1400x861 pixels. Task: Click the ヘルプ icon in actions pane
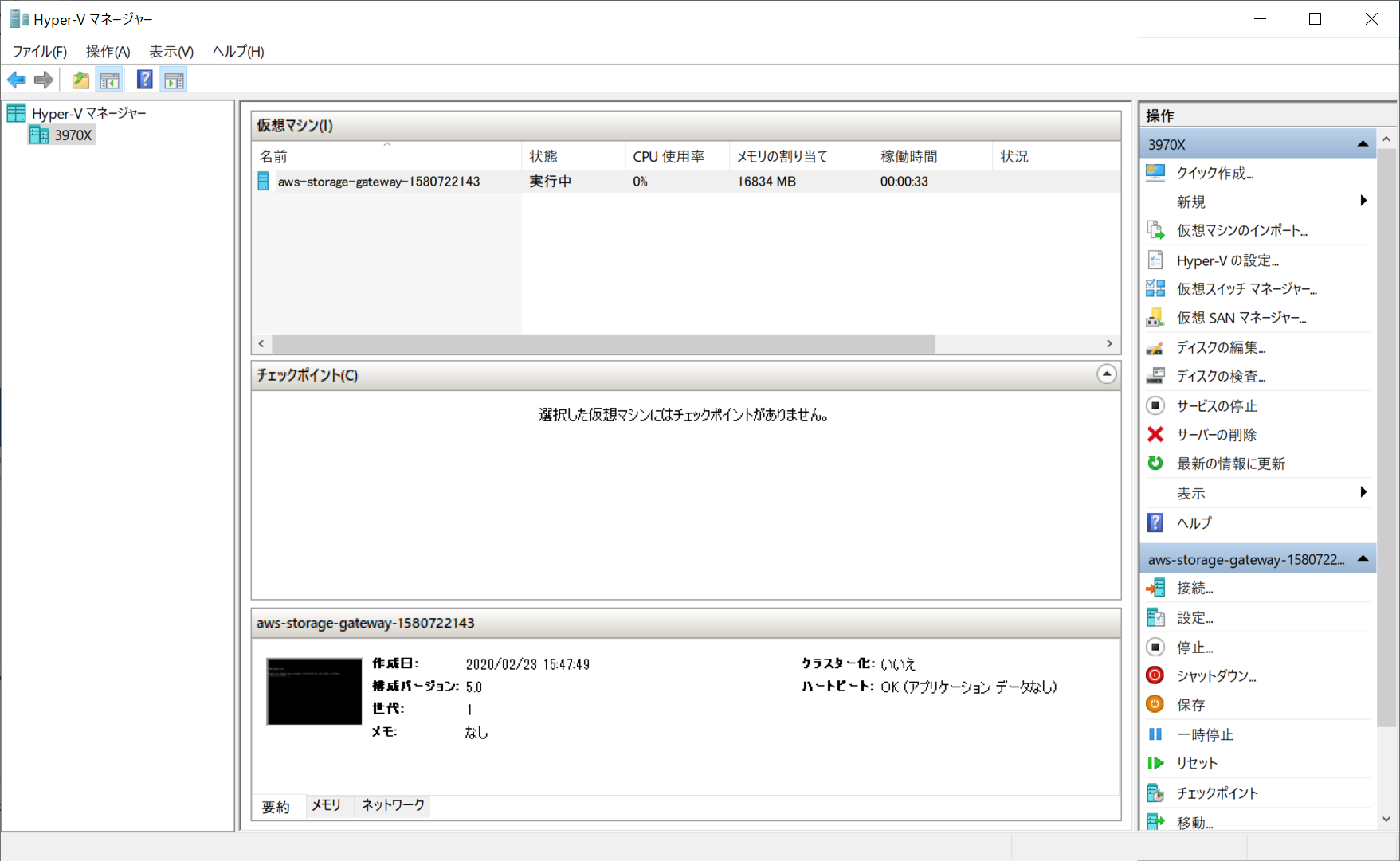[1155, 522]
